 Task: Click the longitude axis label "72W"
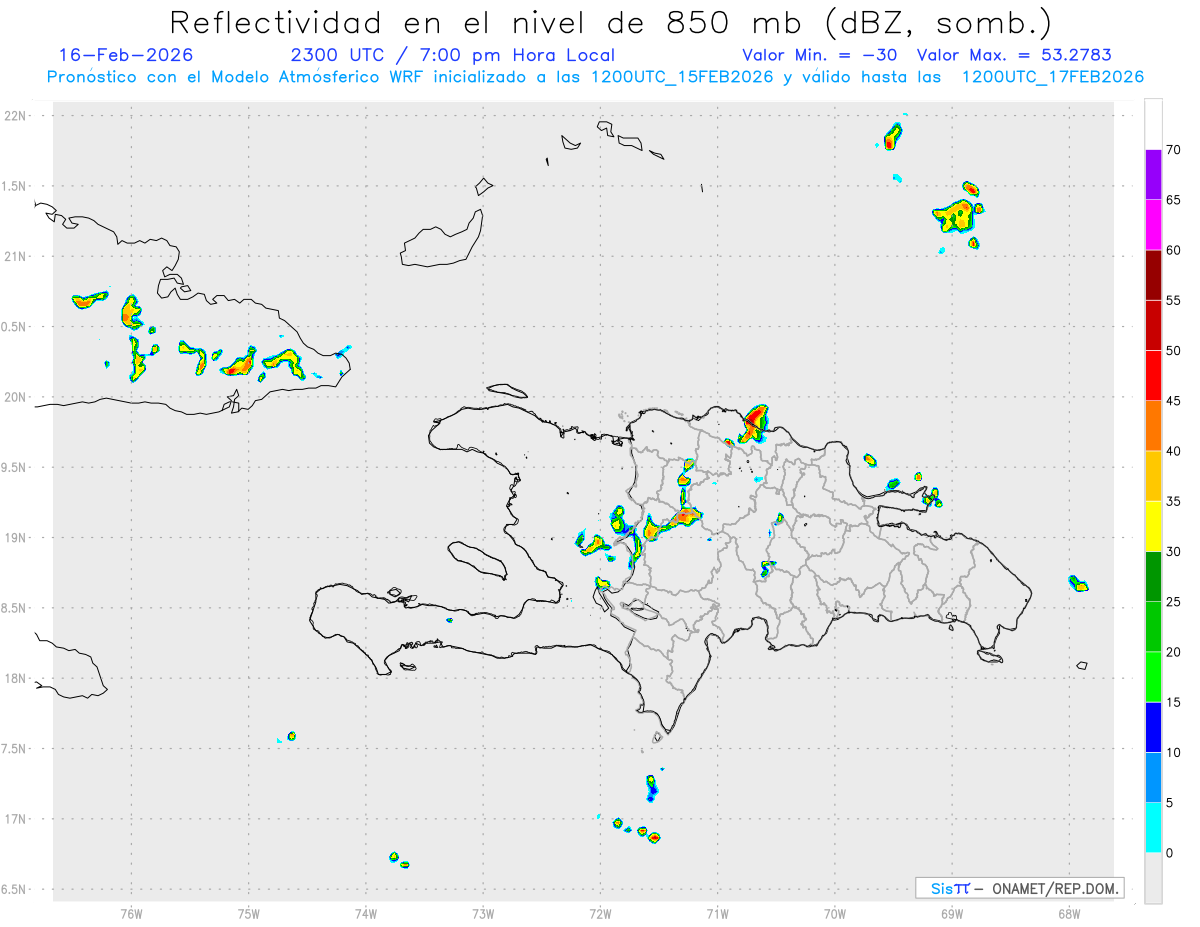click(600, 912)
